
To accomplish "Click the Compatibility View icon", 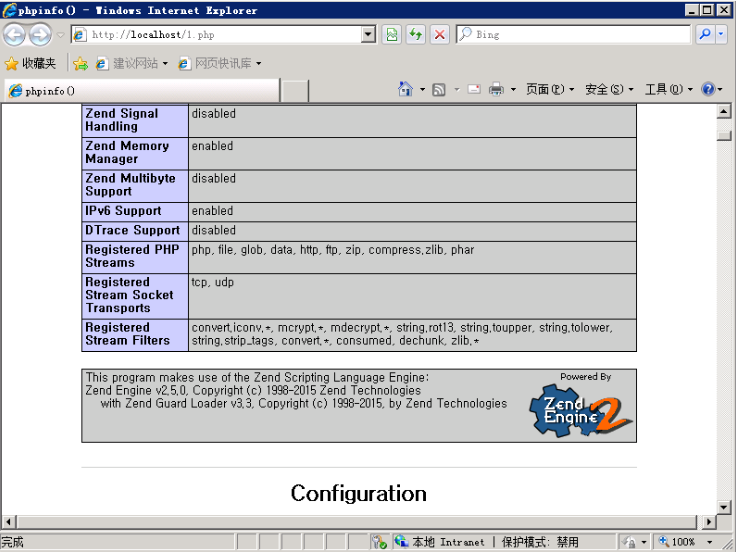I will [x=392, y=35].
